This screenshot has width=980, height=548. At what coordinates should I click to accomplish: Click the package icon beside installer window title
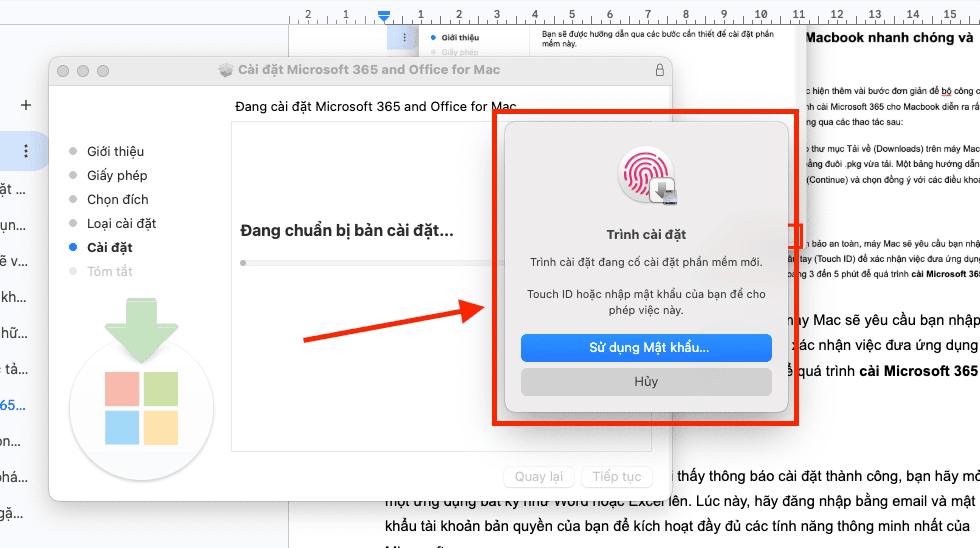coord(226,70)
